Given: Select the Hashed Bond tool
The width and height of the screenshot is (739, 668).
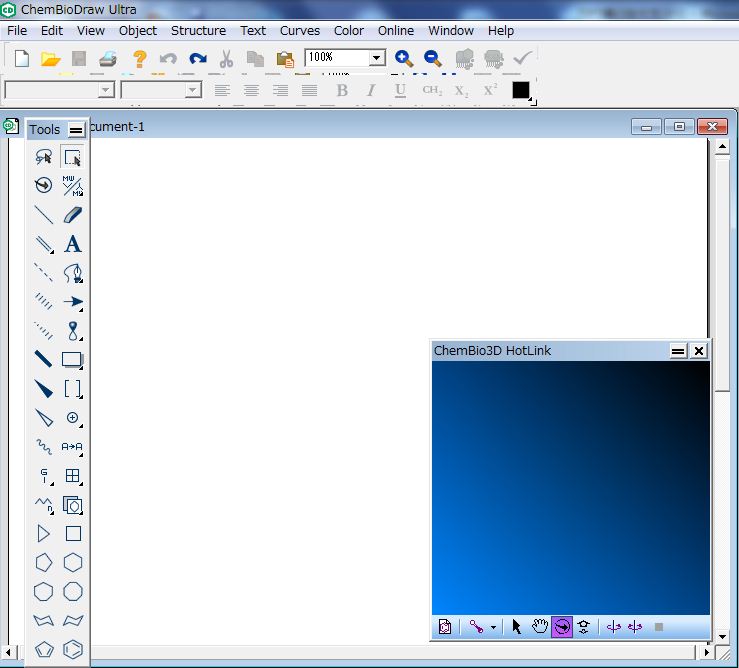Looking at the screenshot, I should pos(44,302).
